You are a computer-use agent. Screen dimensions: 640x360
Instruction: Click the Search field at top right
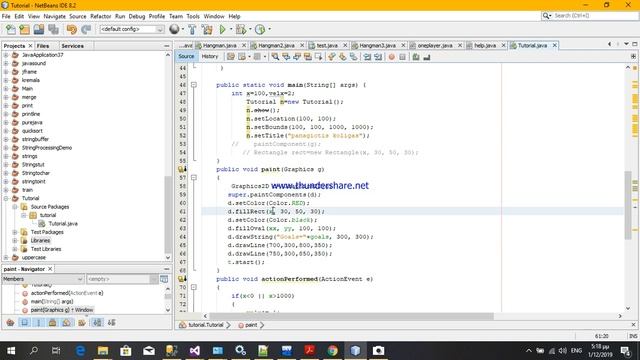[x=594, y=16]
